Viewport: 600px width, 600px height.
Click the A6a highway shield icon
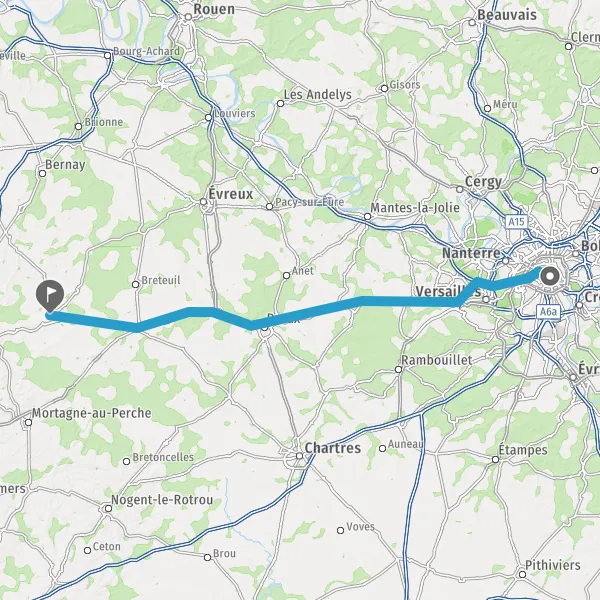click(x=548, y=312)
